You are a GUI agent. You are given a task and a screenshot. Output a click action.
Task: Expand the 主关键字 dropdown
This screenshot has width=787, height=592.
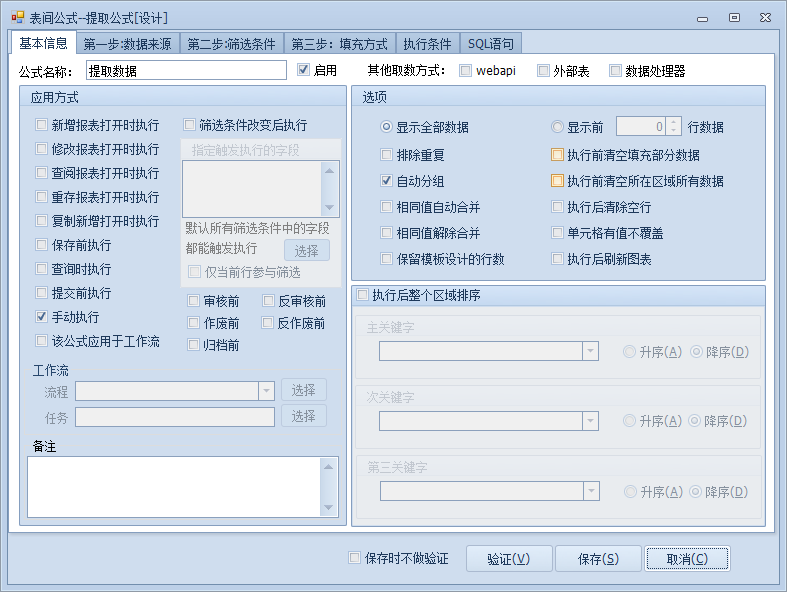click(590, 351)
